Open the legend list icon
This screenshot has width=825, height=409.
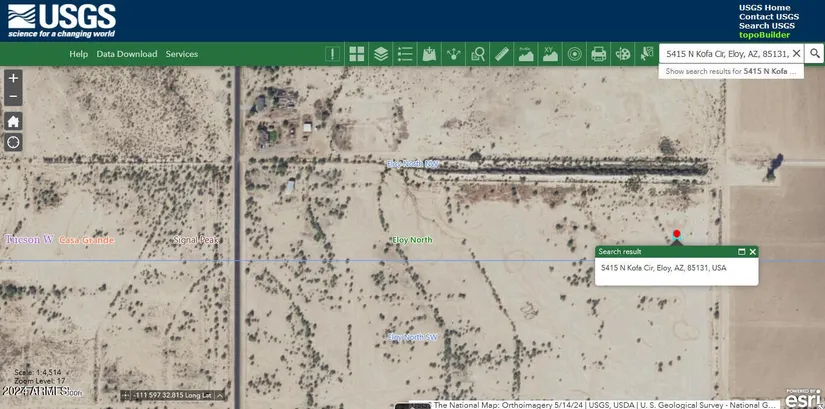405,54
